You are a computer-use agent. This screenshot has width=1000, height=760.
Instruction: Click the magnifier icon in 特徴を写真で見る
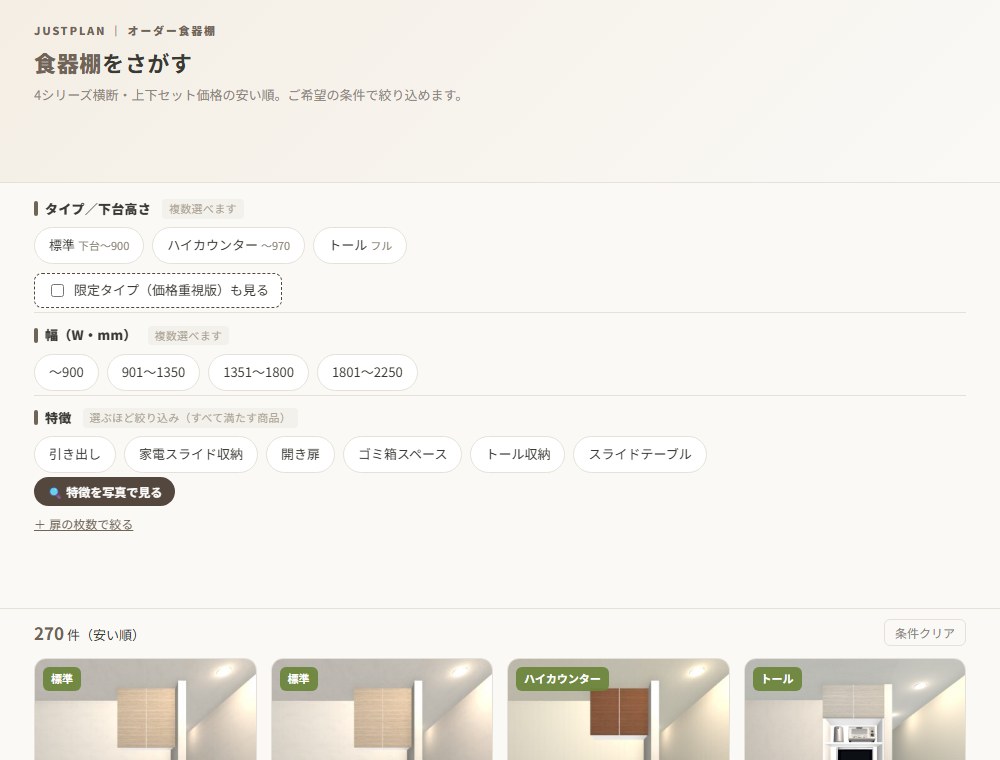pyautogui.click(x=54, y=492)
